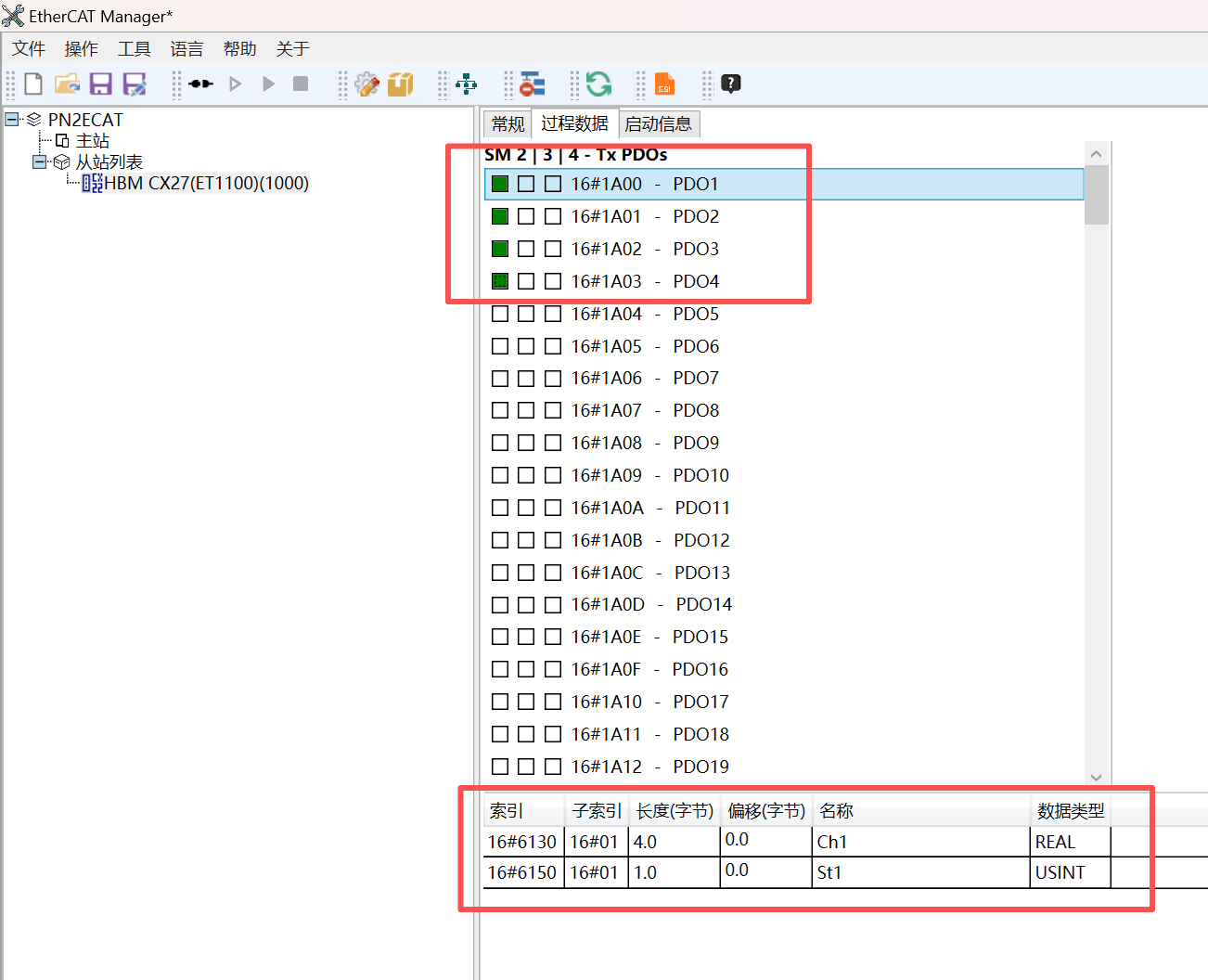Select the 16#6150 index cell

pyautogui.click(x=523, y=872)
